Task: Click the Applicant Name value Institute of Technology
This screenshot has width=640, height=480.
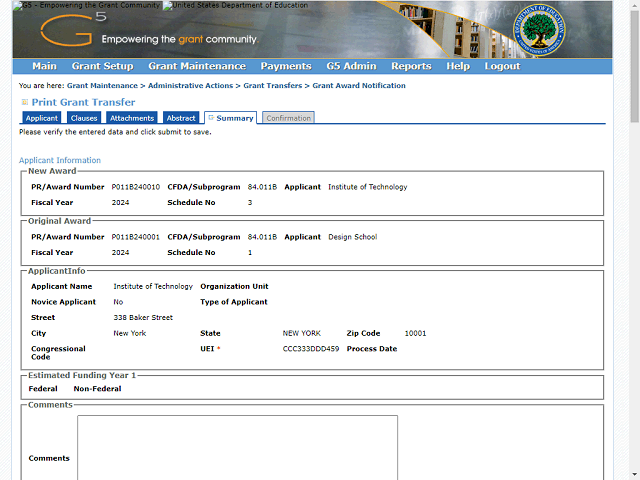Action: point(153,287)
